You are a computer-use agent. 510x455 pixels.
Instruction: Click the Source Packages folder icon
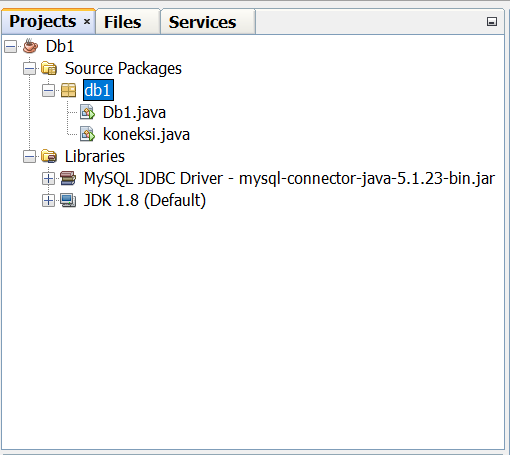49,68
